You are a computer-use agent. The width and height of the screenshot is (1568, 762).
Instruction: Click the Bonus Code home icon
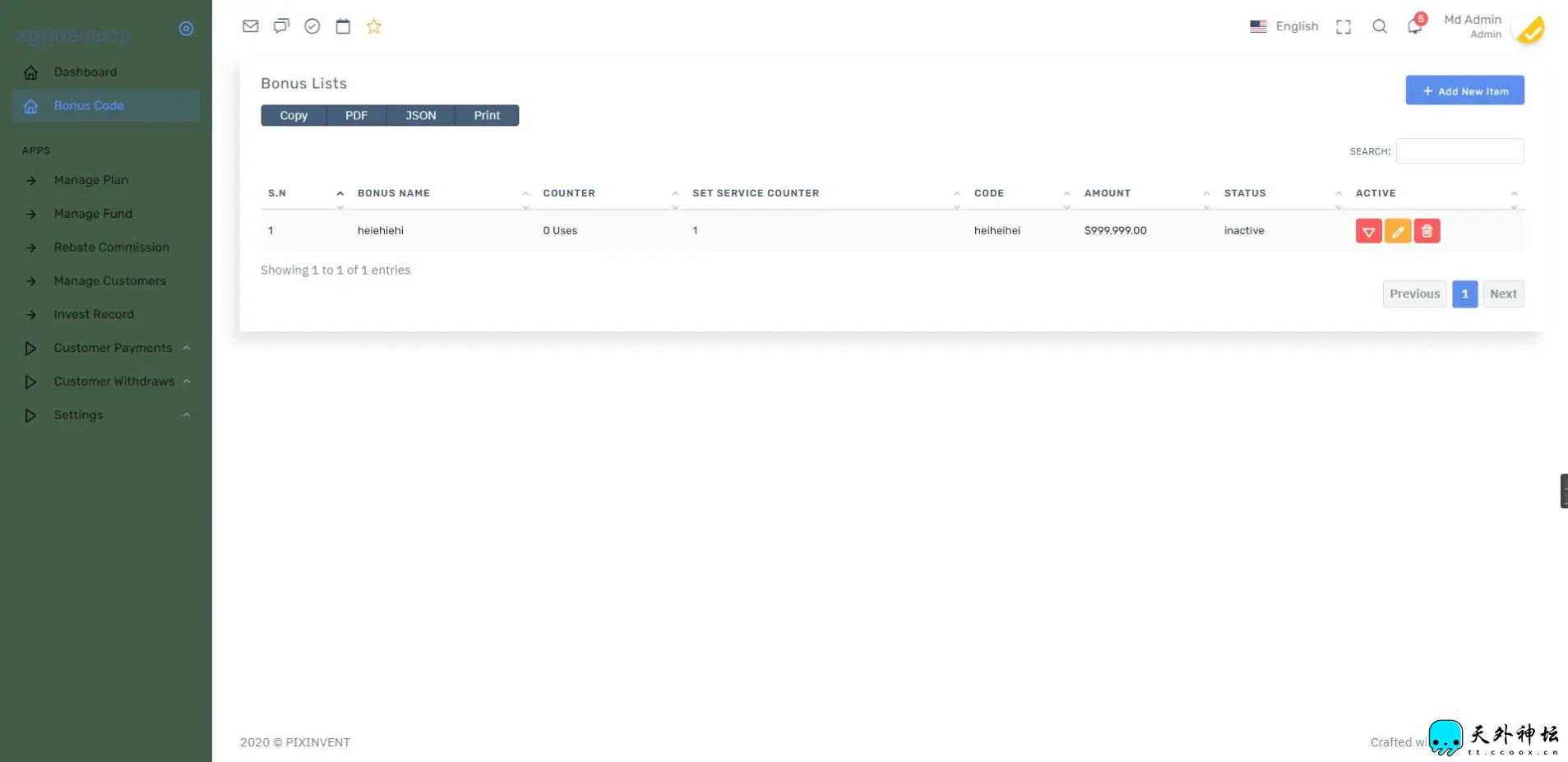pos(31,106)
